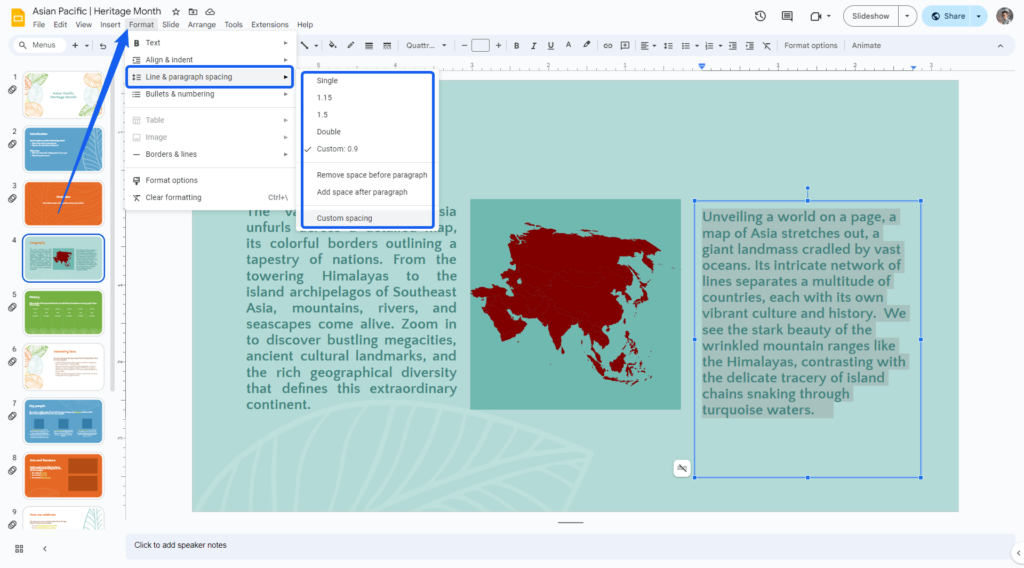Click the fill color paint bucket icon

[333, 46]
